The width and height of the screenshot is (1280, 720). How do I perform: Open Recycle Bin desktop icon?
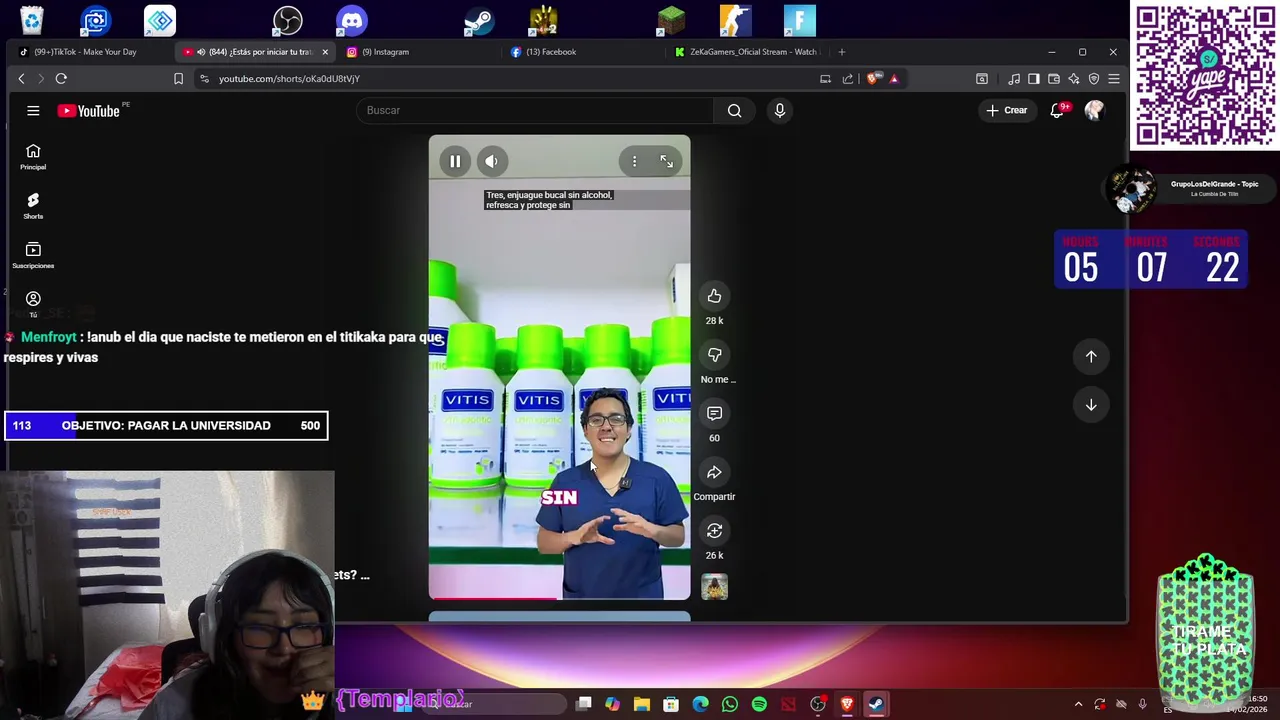(32, 20)
